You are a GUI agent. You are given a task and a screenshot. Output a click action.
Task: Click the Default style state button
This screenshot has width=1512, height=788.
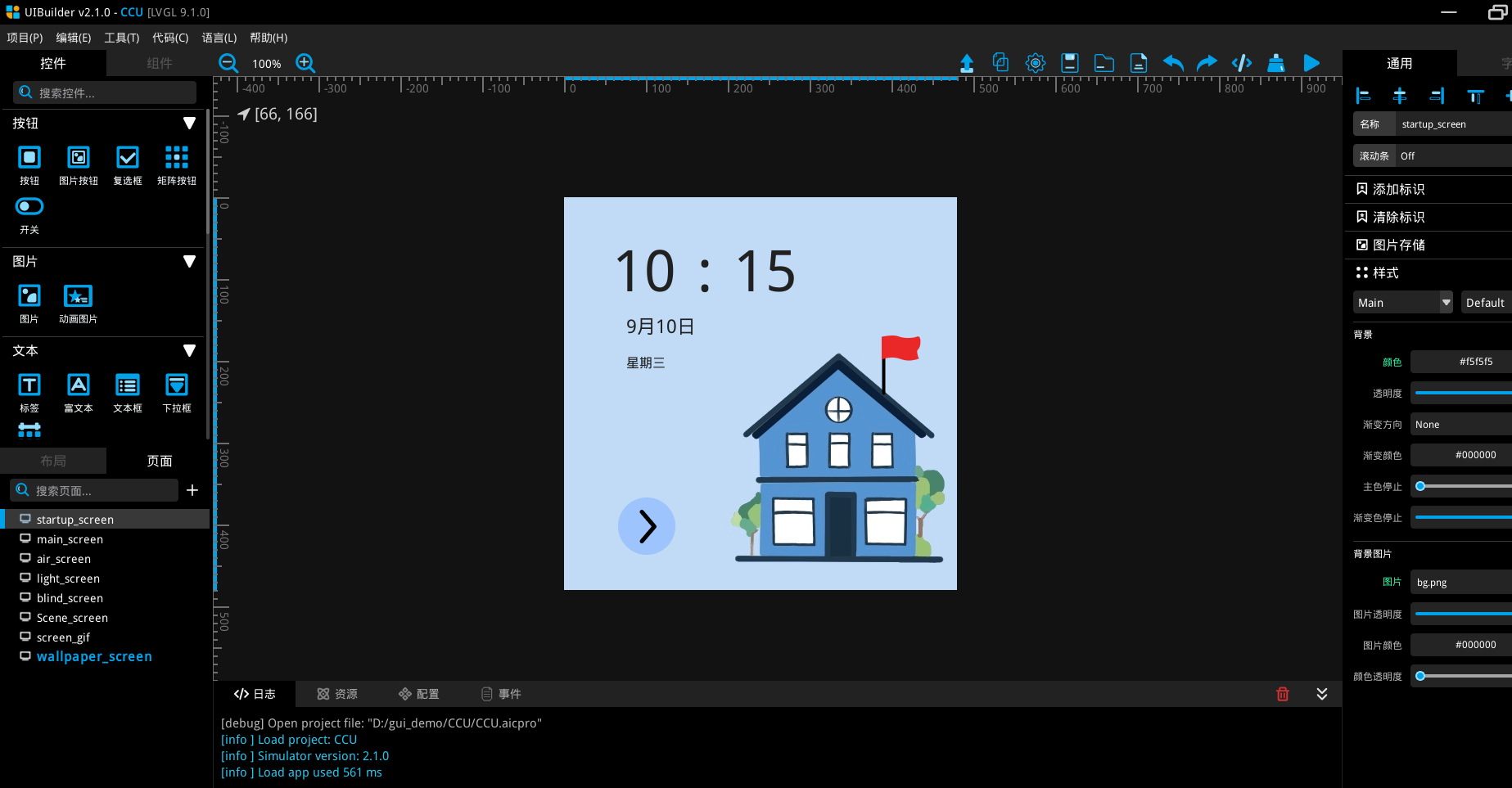pos(1484,303)
